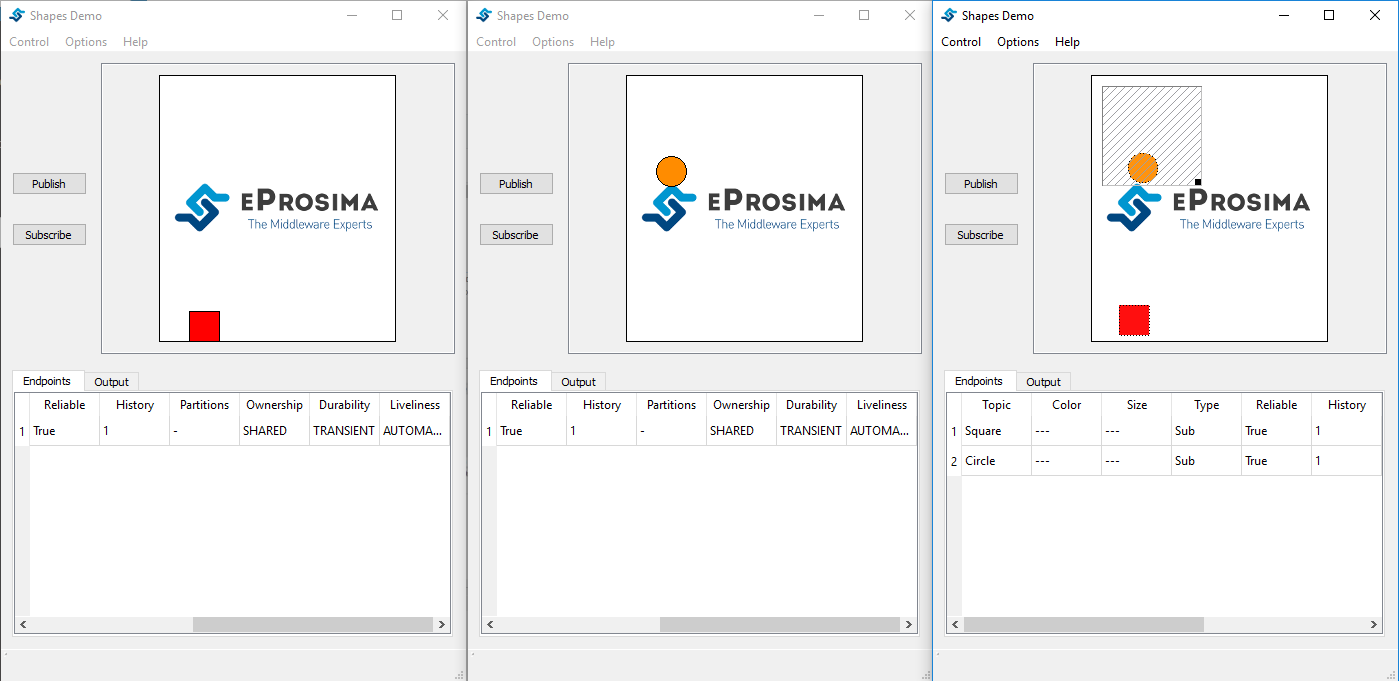The height and width of the screenshot is (681, 1399).
Task: Click horizontal scrollbar thumb in middle window table
Action: click(x=780, y=624)
